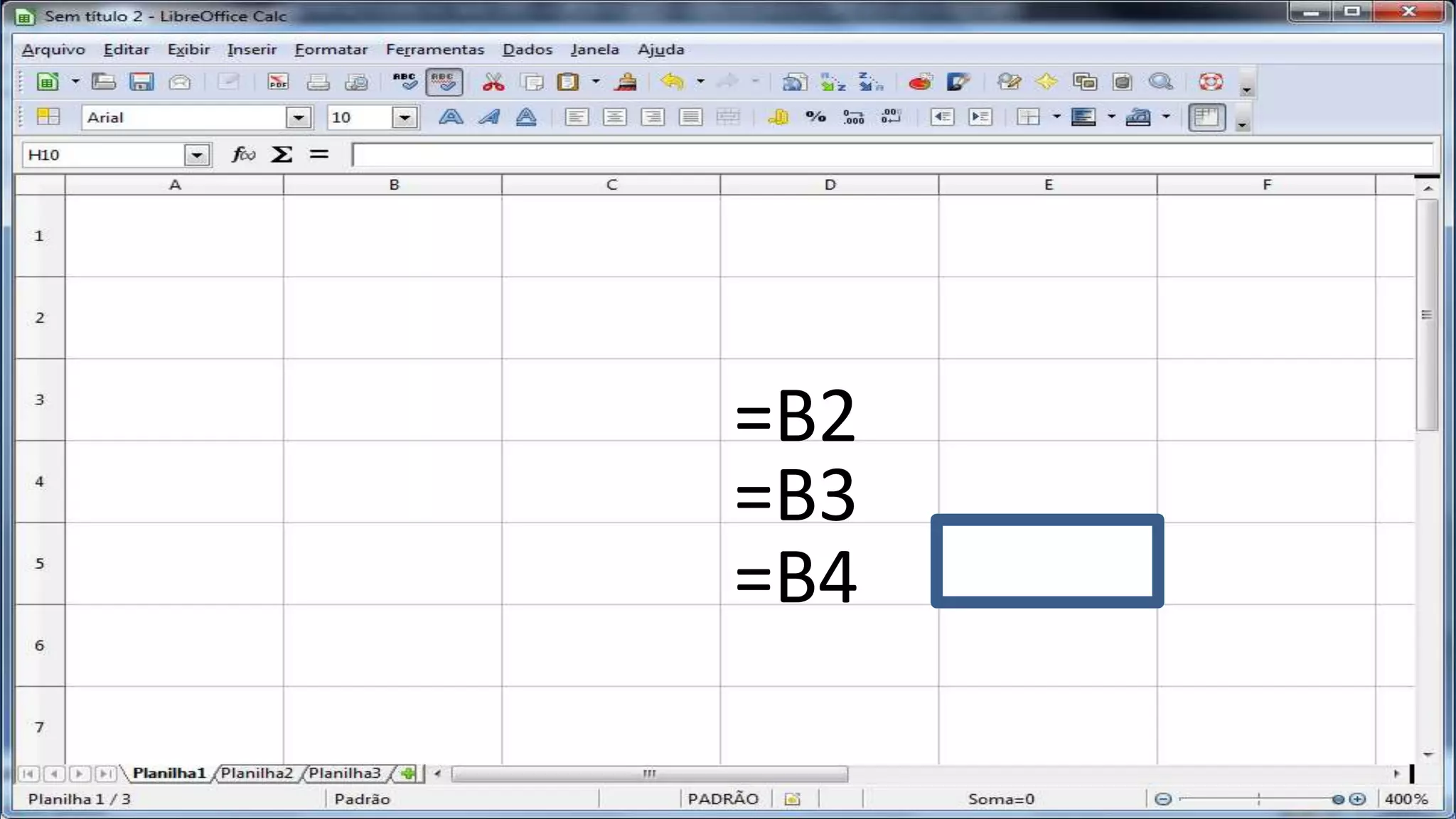
Task: Send document as e-mail icon
Action: click(179, 82)
